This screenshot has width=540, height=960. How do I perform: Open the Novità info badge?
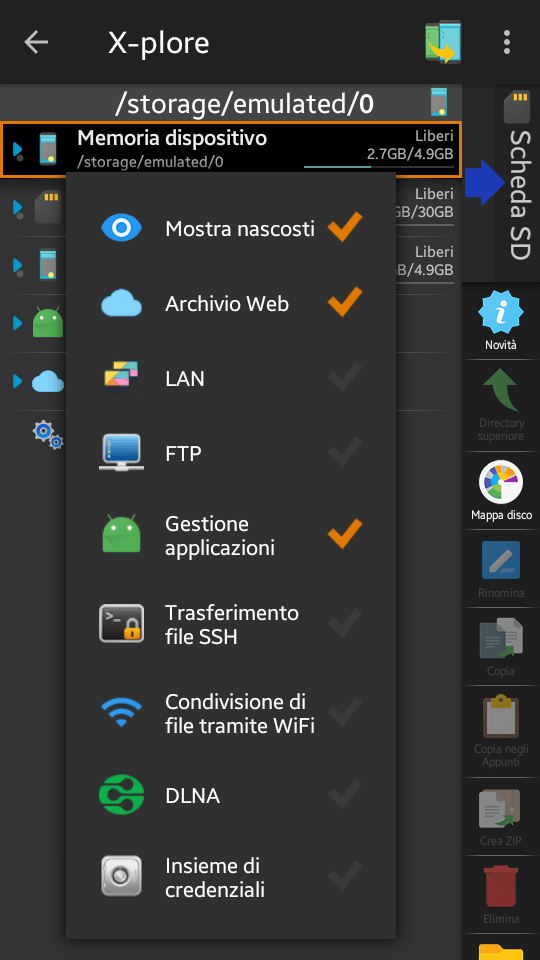point(501,313)
